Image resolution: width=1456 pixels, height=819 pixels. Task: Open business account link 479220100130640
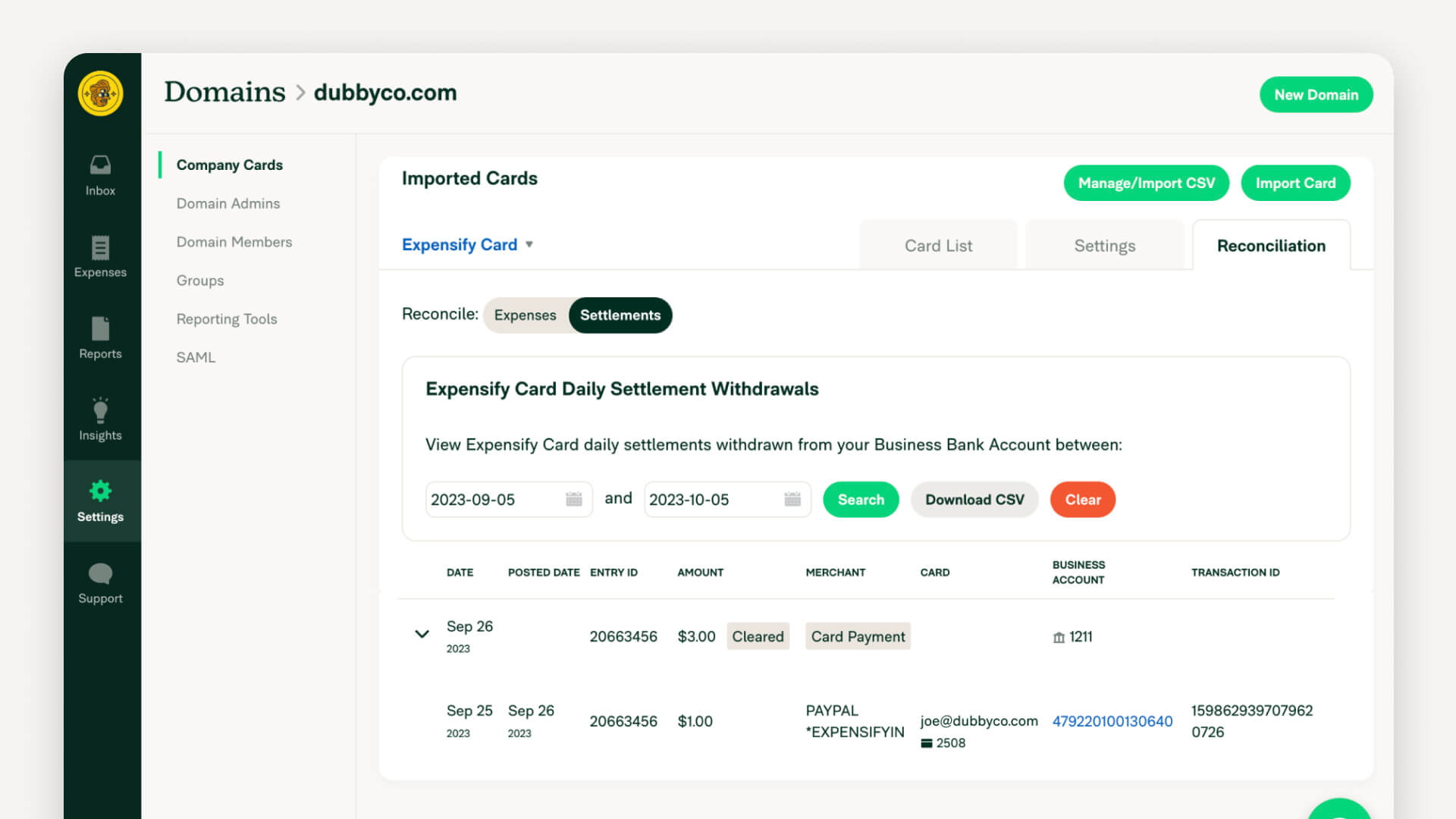coord(1112,721)
